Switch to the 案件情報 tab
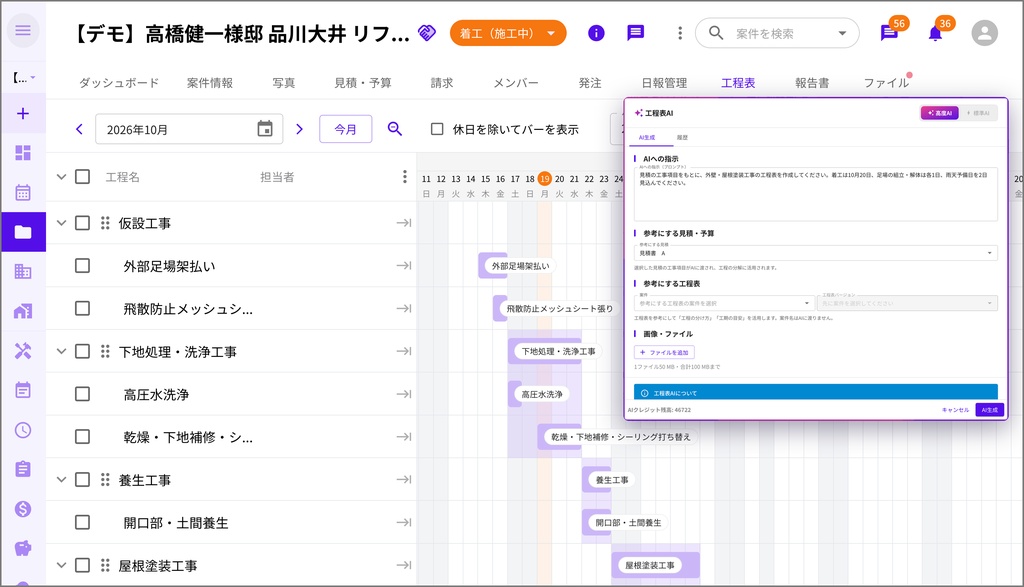The width and height of the screenshot is (1024, 587). point(210,83)
